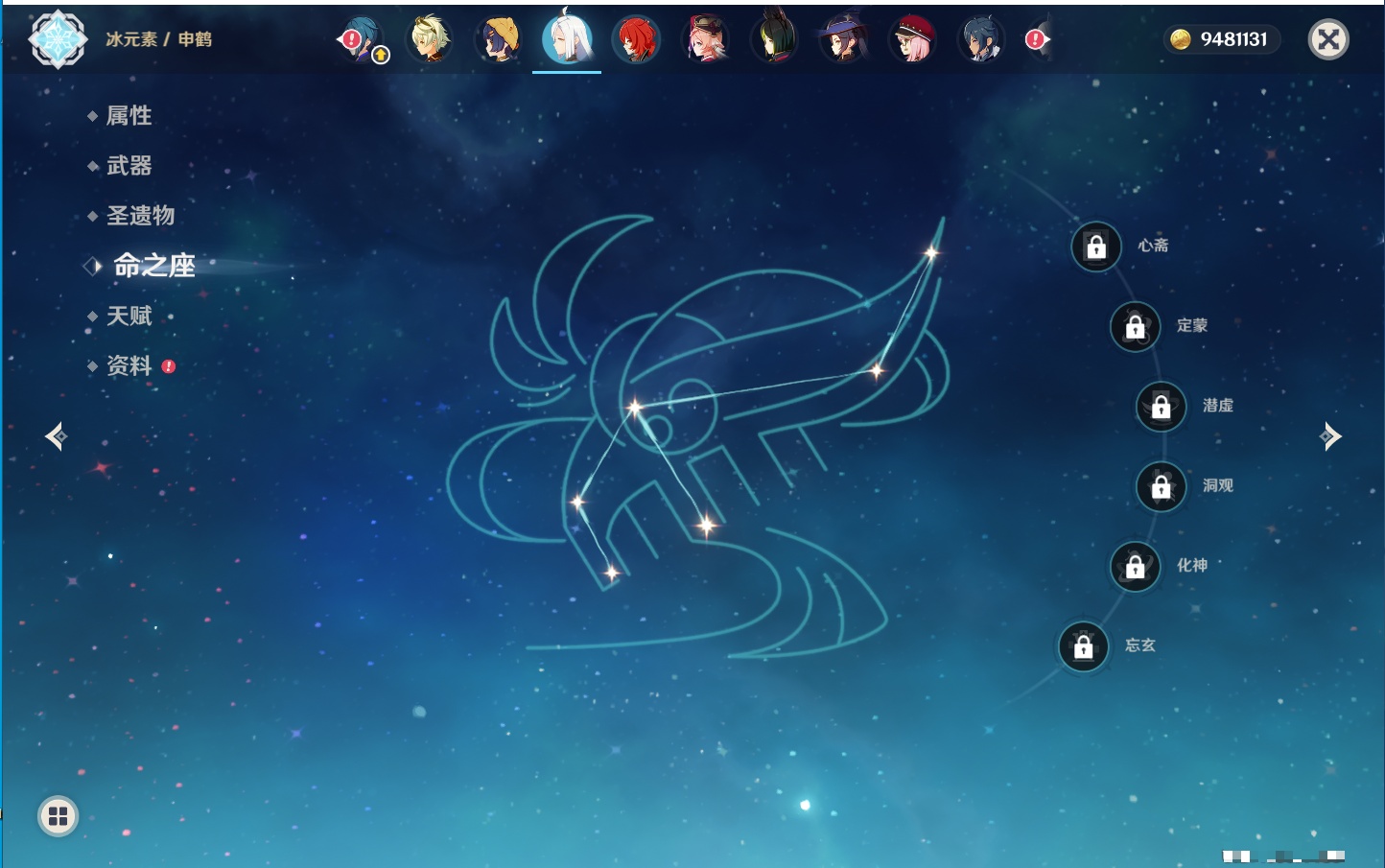Open the 圣遗物 artifacts menu
This screenshot has width=1385, height=868.
coord(140,216)
